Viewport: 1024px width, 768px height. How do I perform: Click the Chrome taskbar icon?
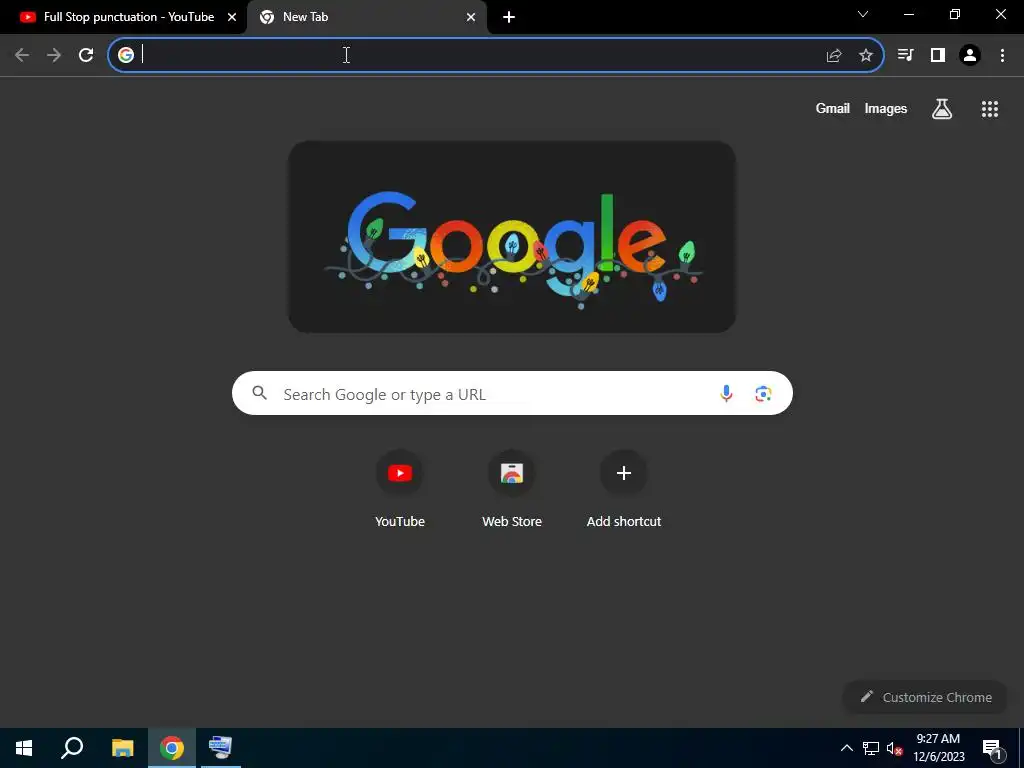click(x=172, y=748)
